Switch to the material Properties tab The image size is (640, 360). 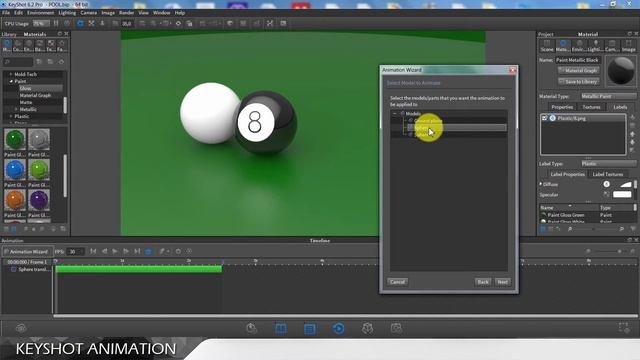[x=562, y=107]
